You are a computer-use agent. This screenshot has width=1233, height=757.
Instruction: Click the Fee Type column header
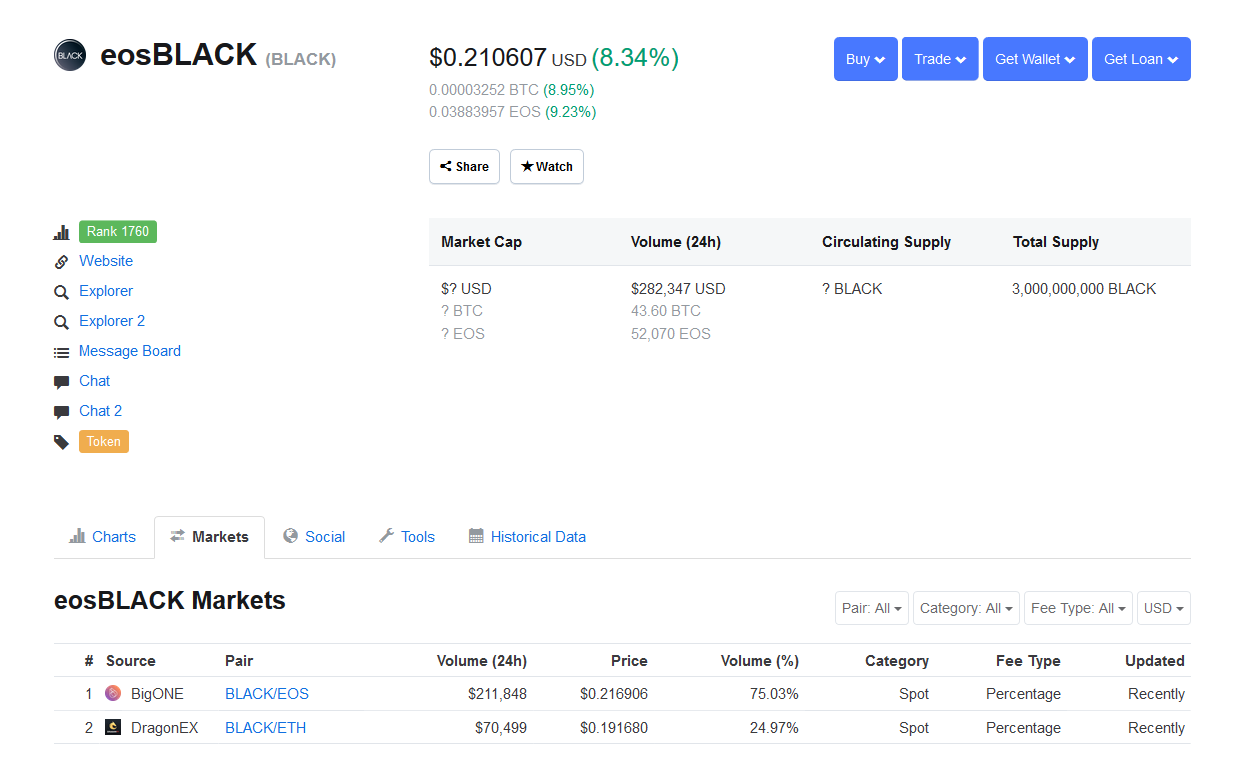[x=1028, y=661]
